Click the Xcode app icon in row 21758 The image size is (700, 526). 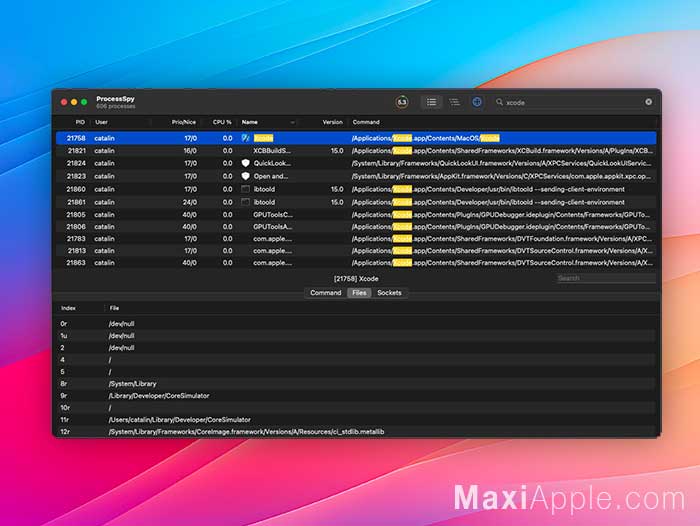pyautogui.click(x=246, y=138)
